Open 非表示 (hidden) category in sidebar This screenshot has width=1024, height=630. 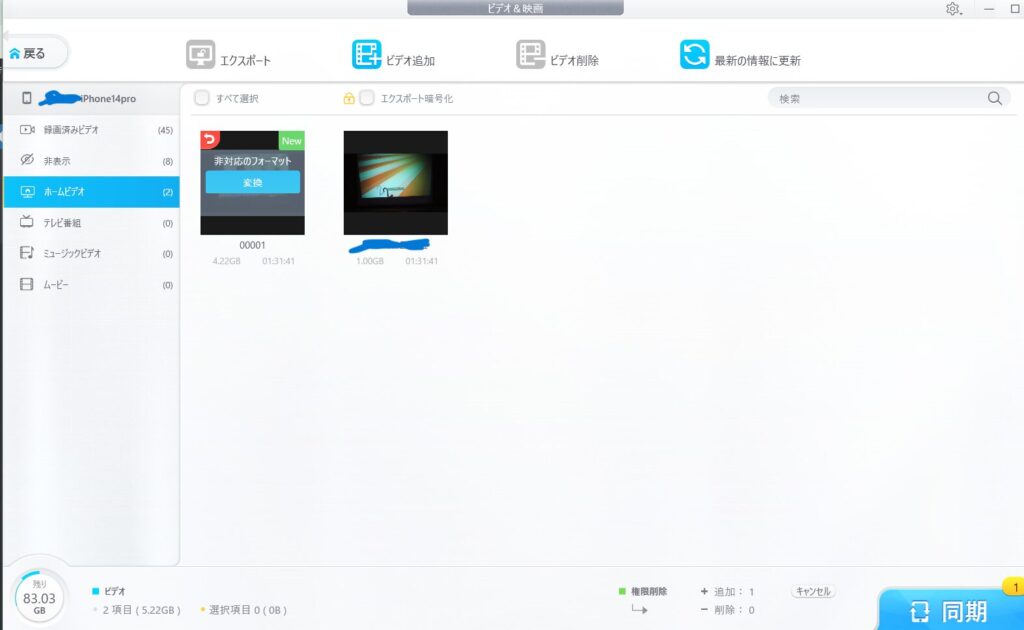point(91,161)
